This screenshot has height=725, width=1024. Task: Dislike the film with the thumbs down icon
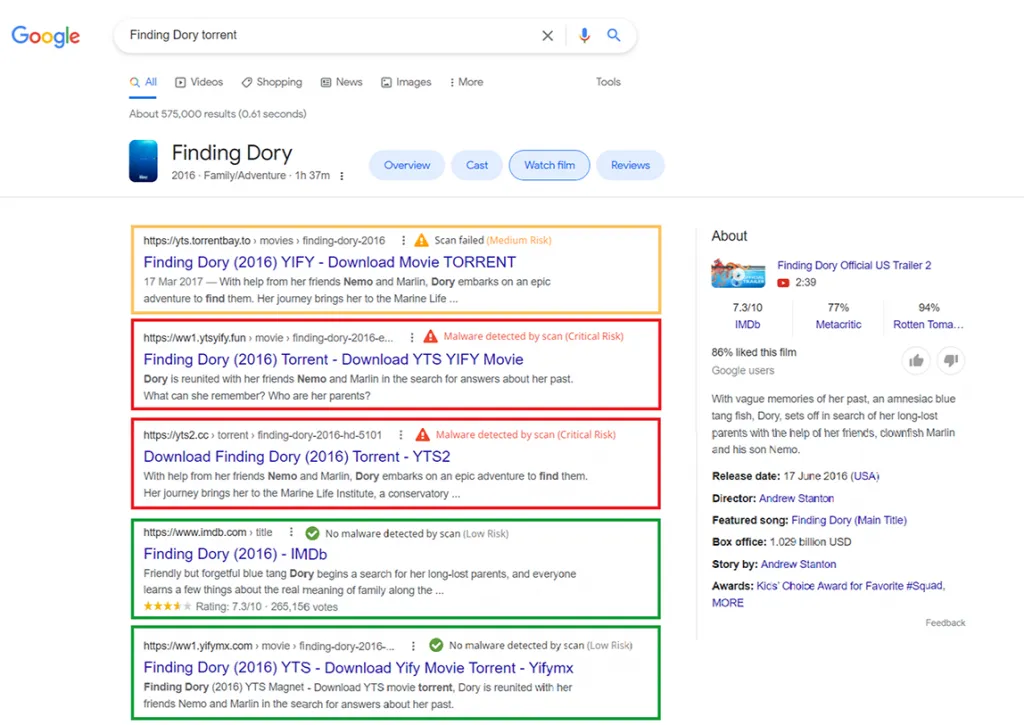point(951,361)
